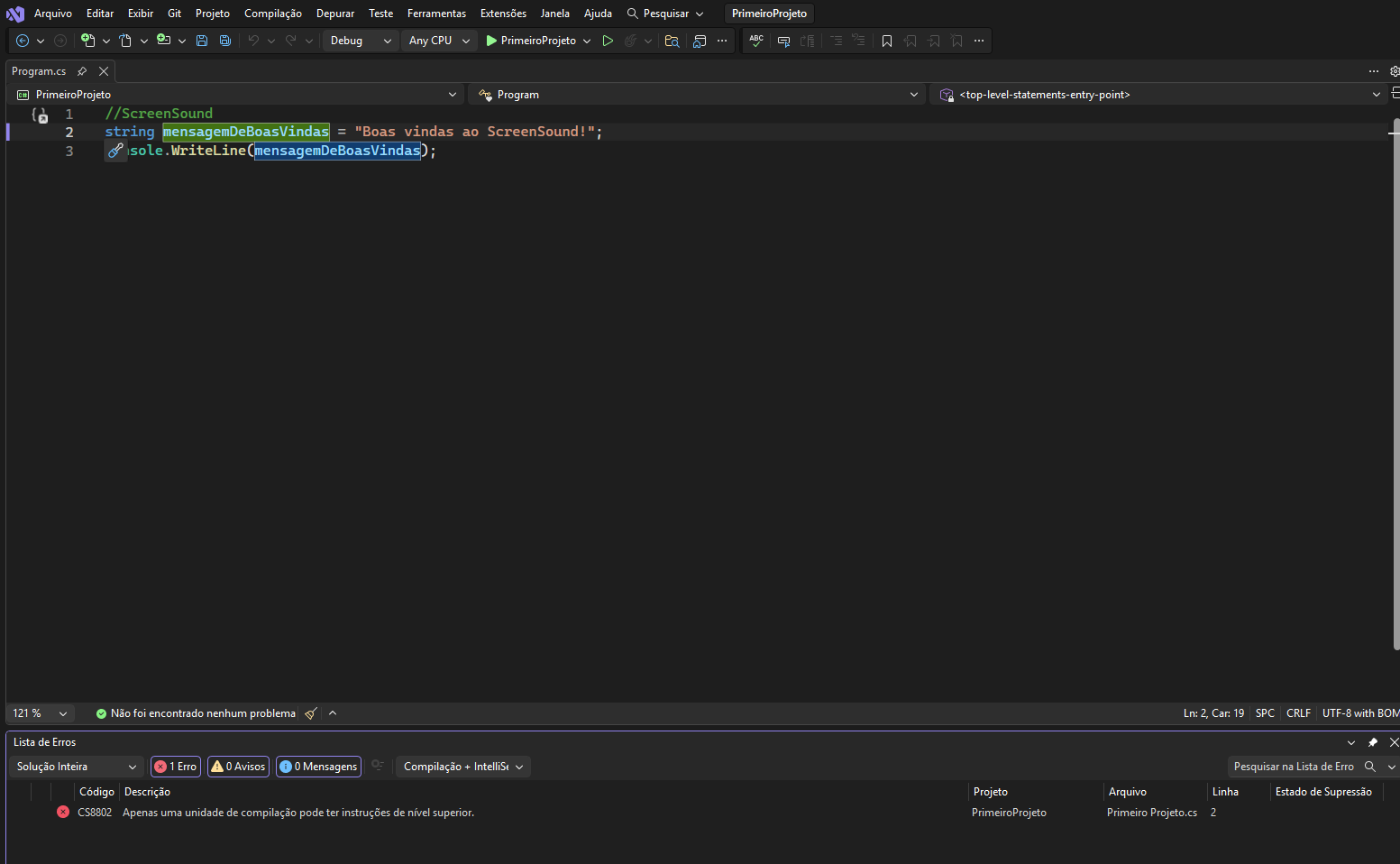
Task: Run PrimeiroProjeto with the start button
Action: [x=530, y=41]
